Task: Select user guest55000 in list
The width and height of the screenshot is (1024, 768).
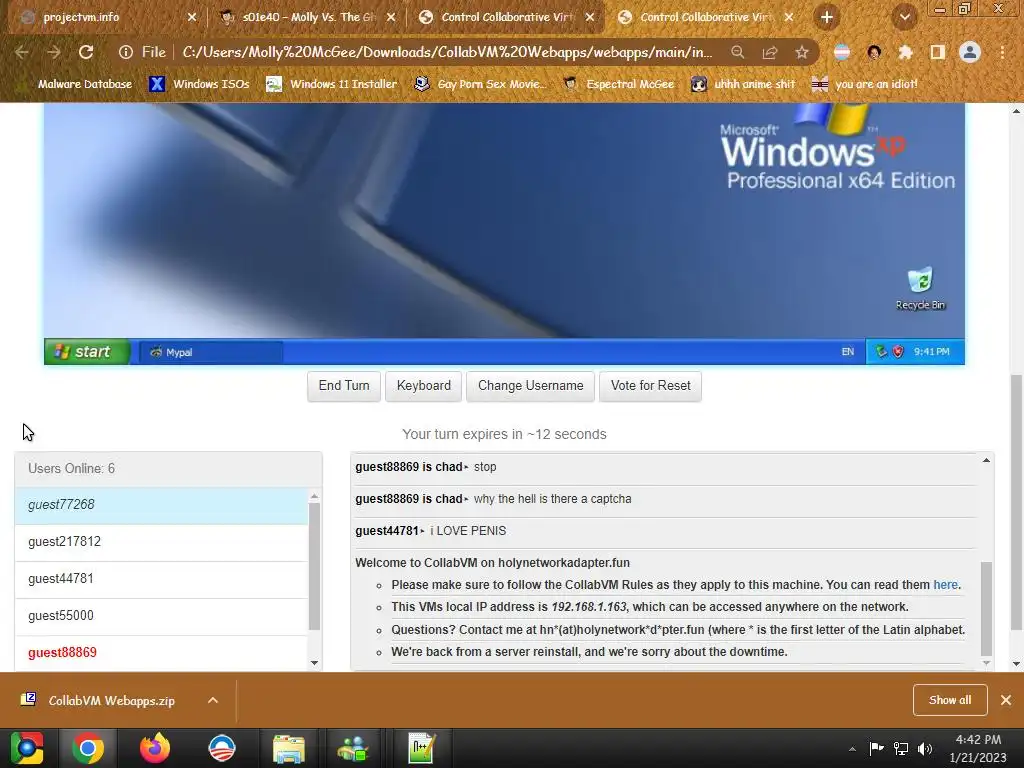Action: pyautogui.click(x=161, y=616)
